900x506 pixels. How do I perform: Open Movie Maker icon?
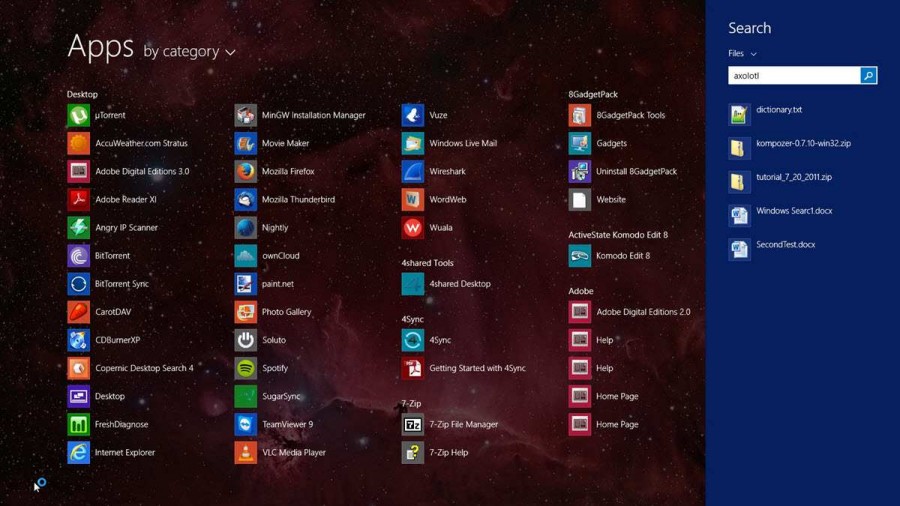pyautogui.click(x=246, y=143)
